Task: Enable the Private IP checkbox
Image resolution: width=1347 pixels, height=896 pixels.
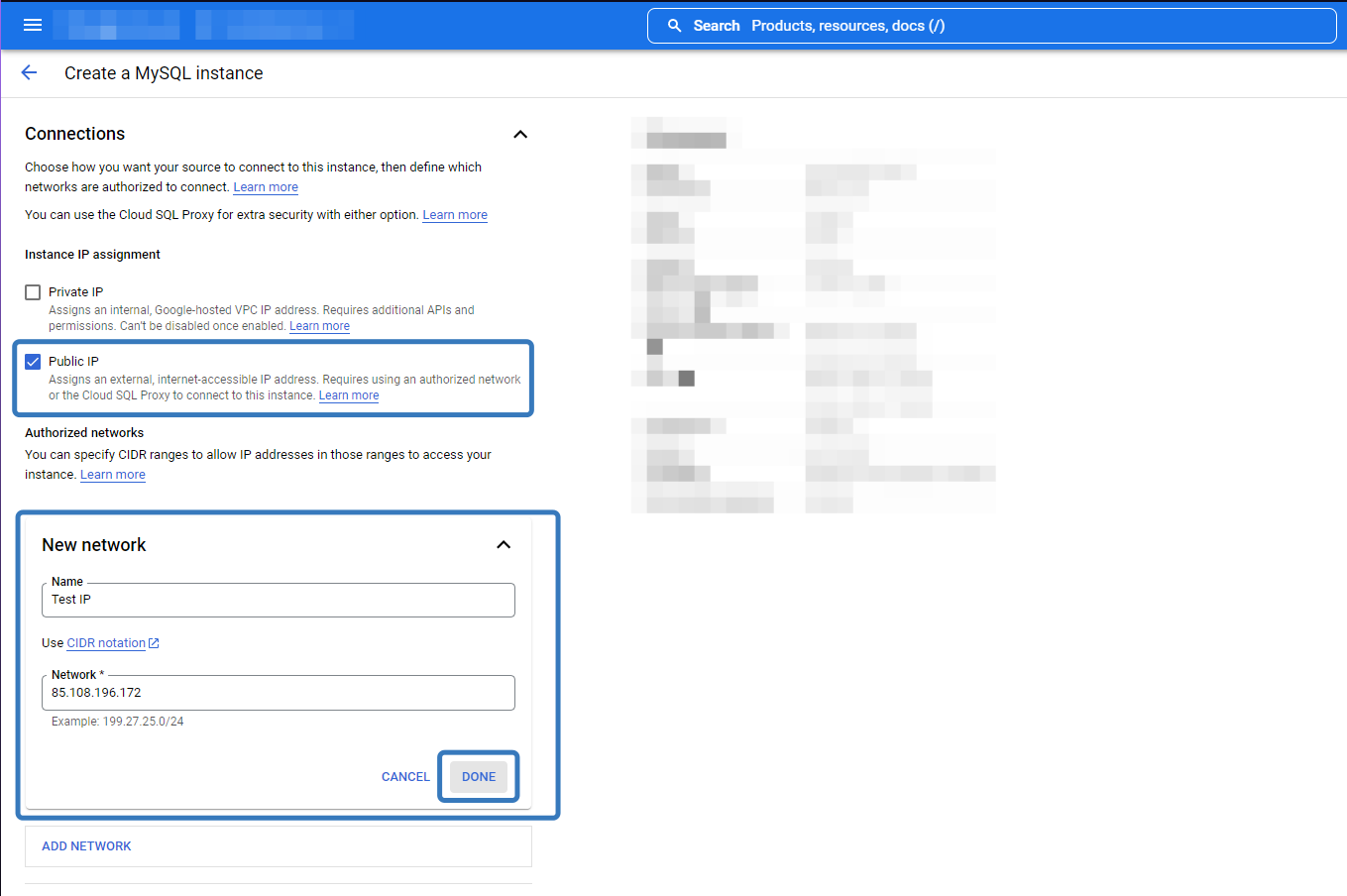Action: (x=33, y=292)
